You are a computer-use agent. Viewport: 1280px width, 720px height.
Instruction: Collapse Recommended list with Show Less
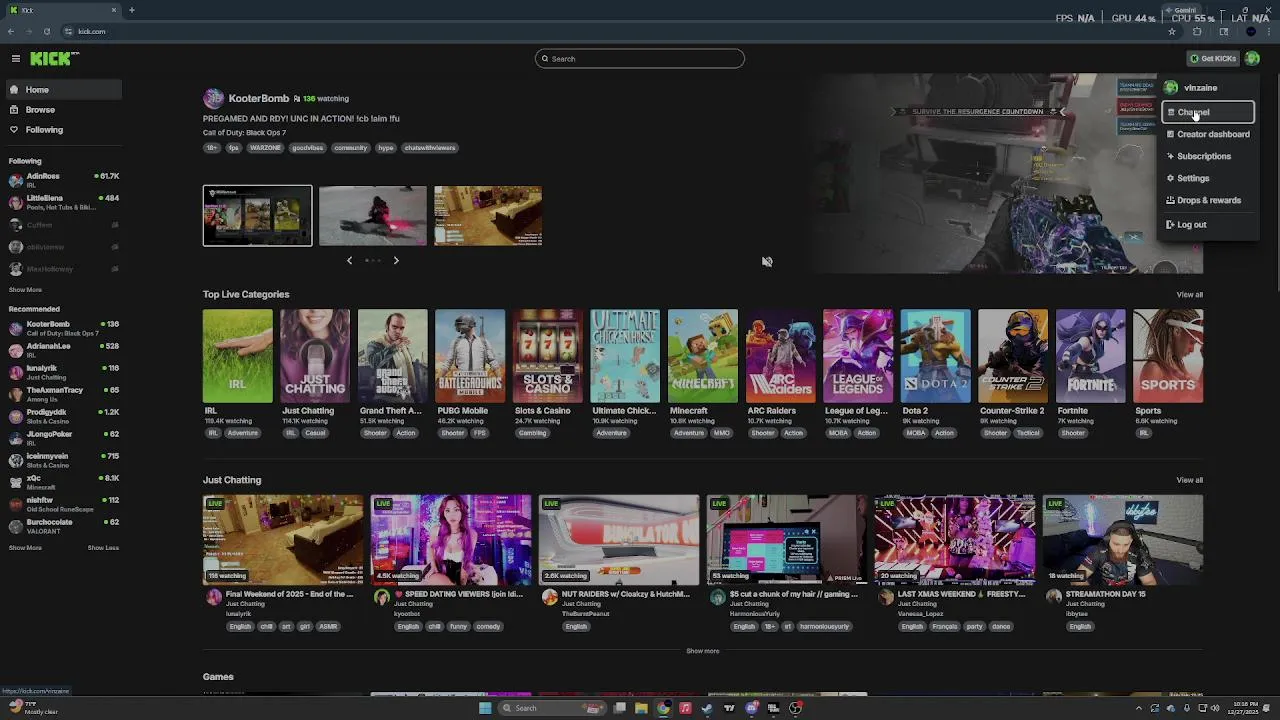103,548
